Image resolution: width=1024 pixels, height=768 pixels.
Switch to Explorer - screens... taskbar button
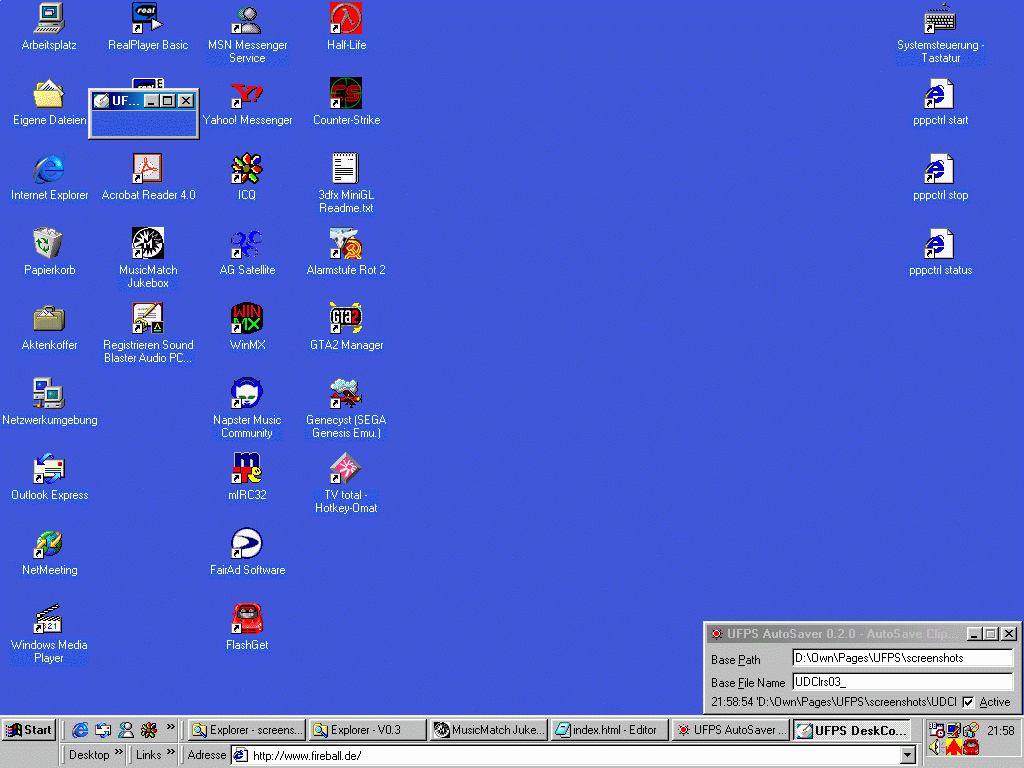(248, 730)
